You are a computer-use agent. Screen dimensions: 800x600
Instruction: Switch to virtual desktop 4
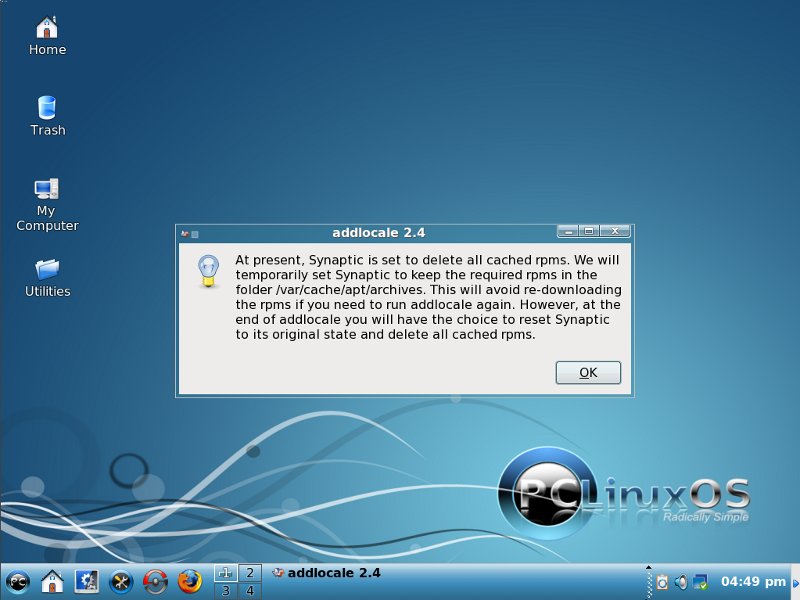(249, 591)
